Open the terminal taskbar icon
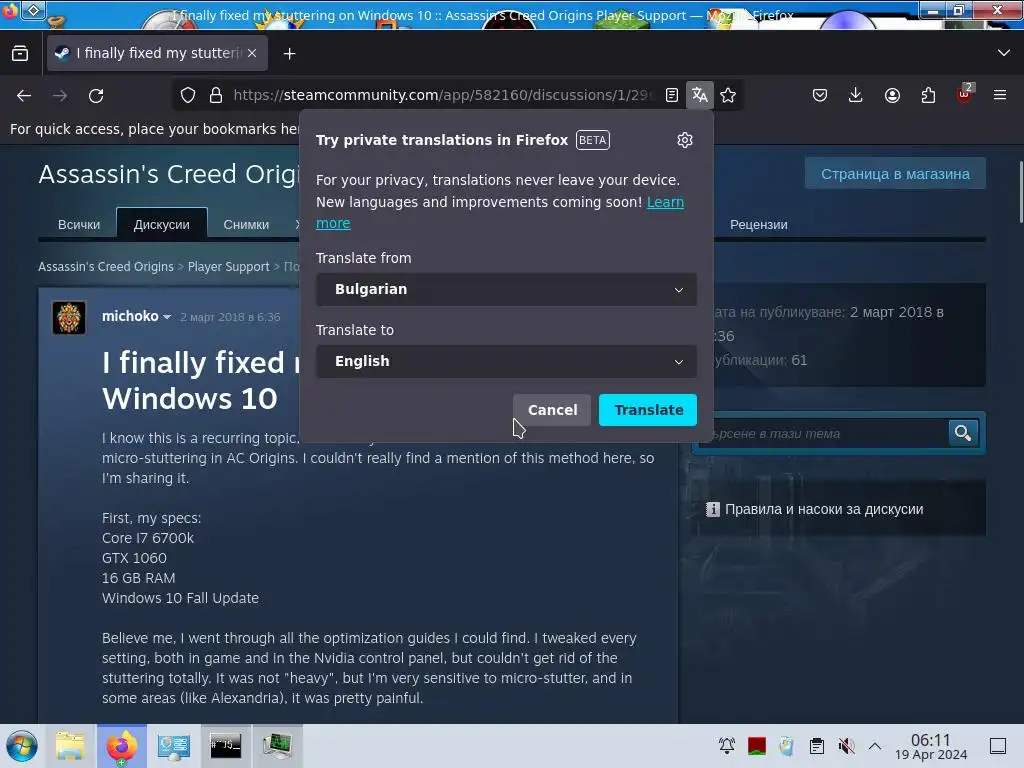Viewport: 1024px width, 768px height. (x=225, y=746)
